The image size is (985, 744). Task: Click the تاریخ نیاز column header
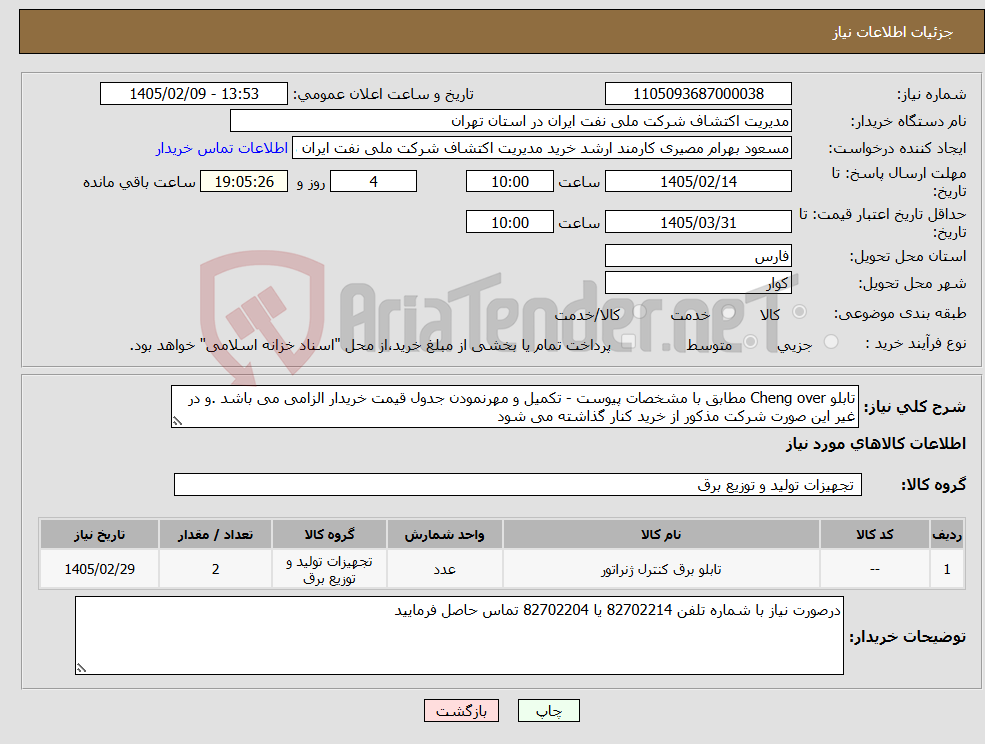click(x=99, y=534)
